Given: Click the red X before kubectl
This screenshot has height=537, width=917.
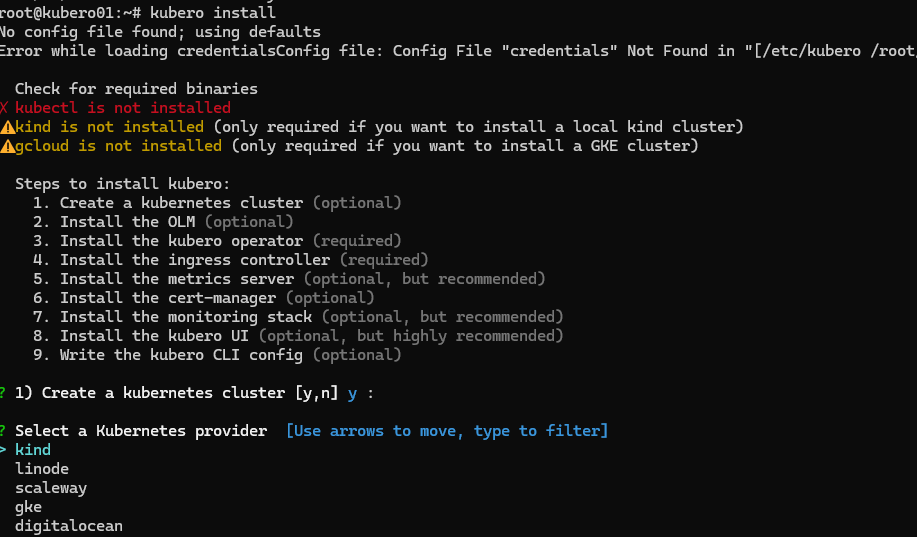Looking at the screenshot, I should (x=5, y=108).
